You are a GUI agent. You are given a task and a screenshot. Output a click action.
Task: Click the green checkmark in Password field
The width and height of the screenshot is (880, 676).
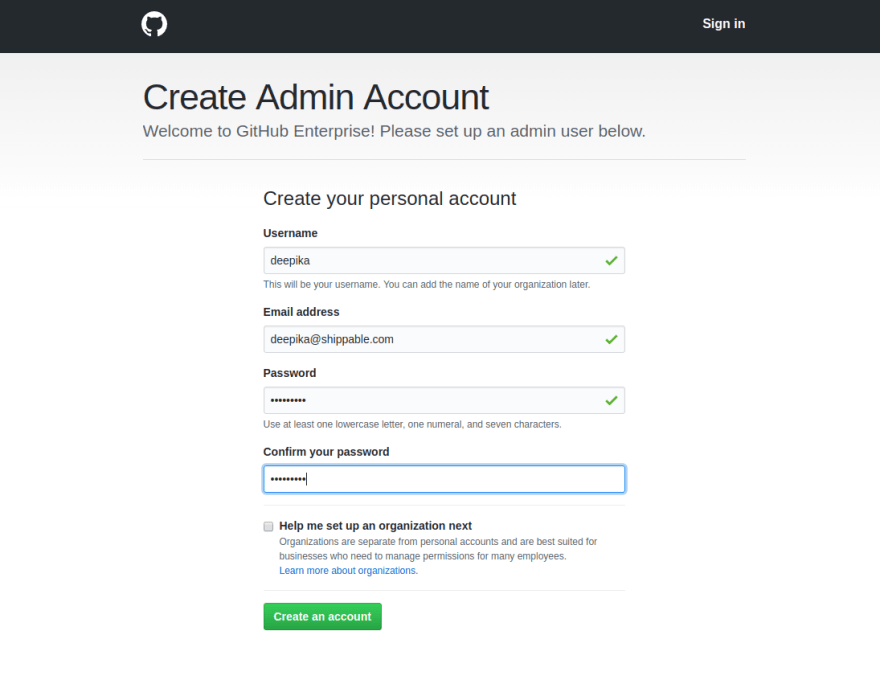point(611,400)
